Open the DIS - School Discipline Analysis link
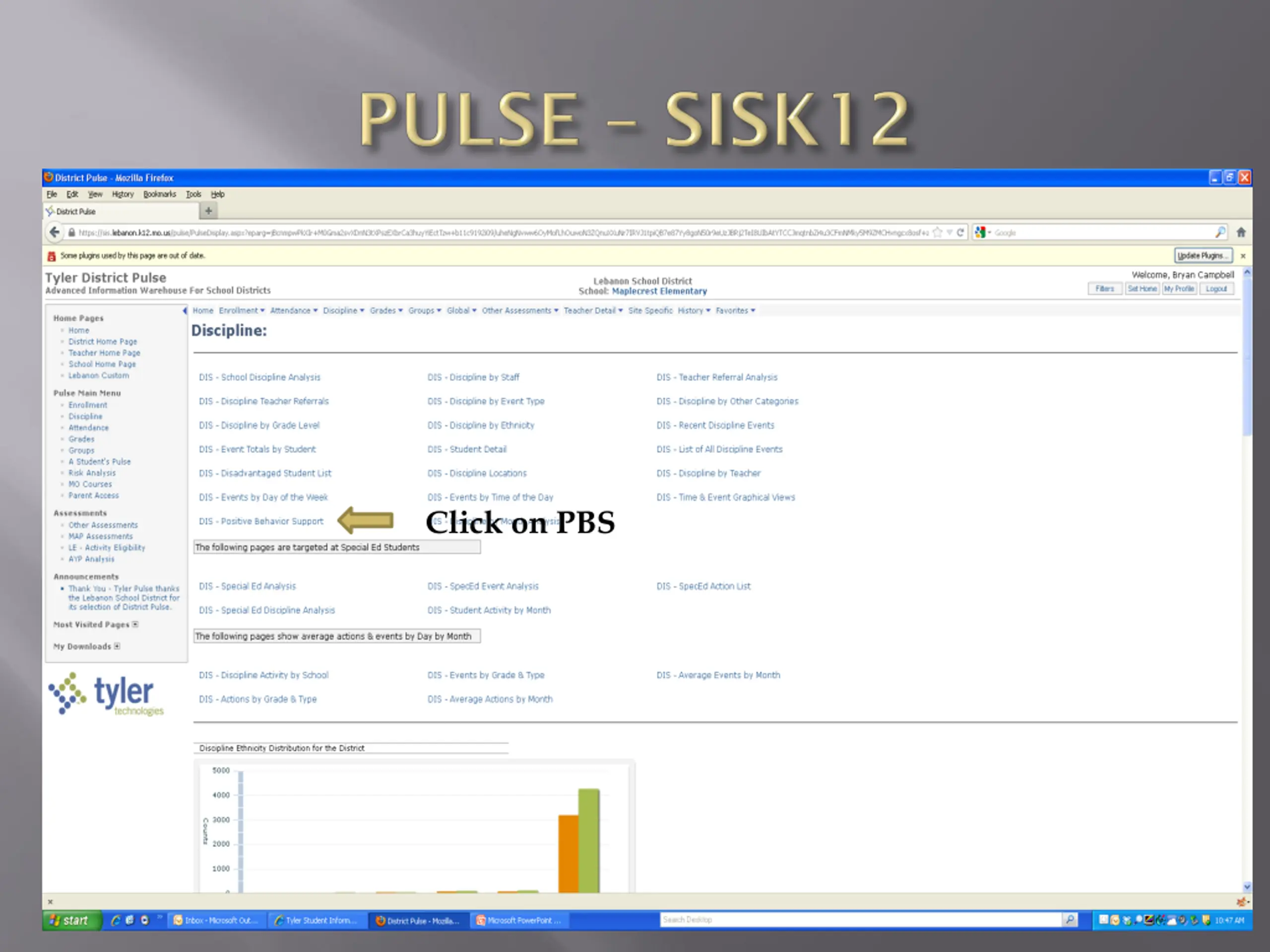The height and width of the screenshot is (952, 1270). point(259,377)
